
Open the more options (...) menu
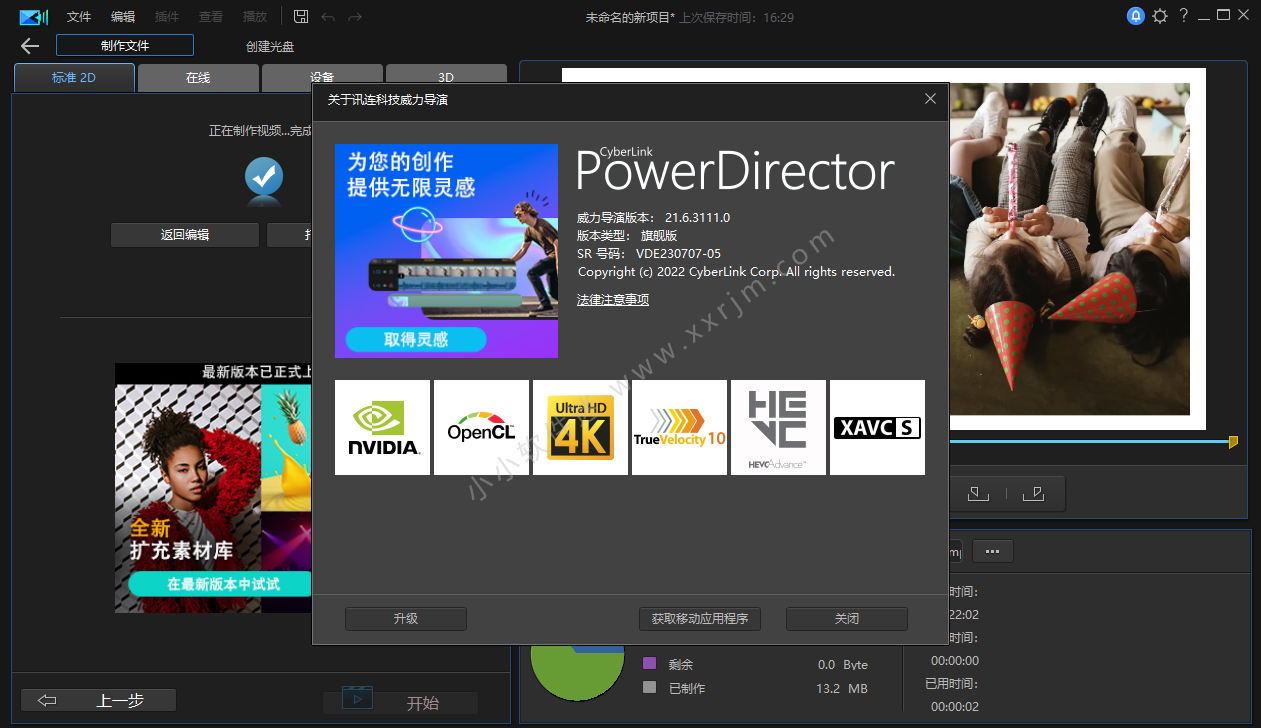tap(992, 551)
